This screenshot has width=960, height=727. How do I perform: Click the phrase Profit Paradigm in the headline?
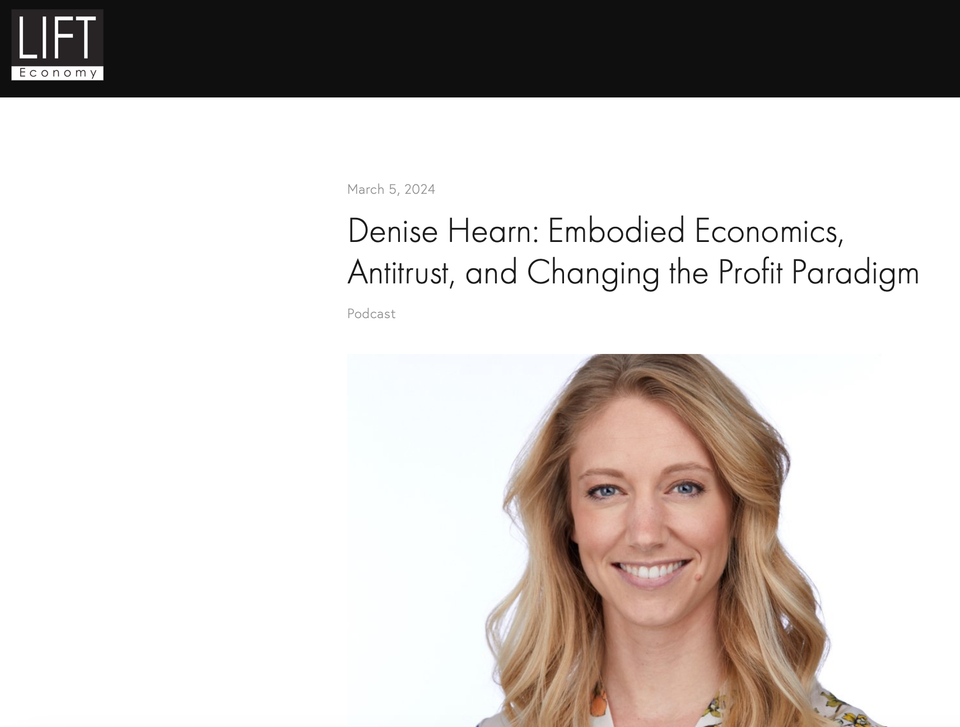(x=819, y=273)
